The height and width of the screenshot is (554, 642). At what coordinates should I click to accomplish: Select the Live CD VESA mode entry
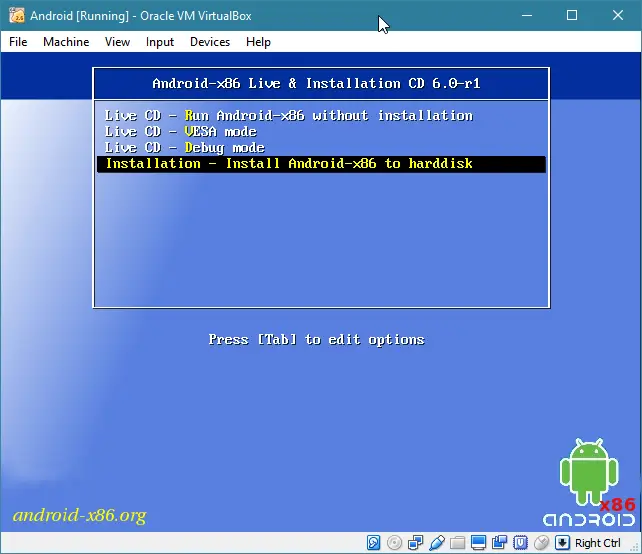321,132
